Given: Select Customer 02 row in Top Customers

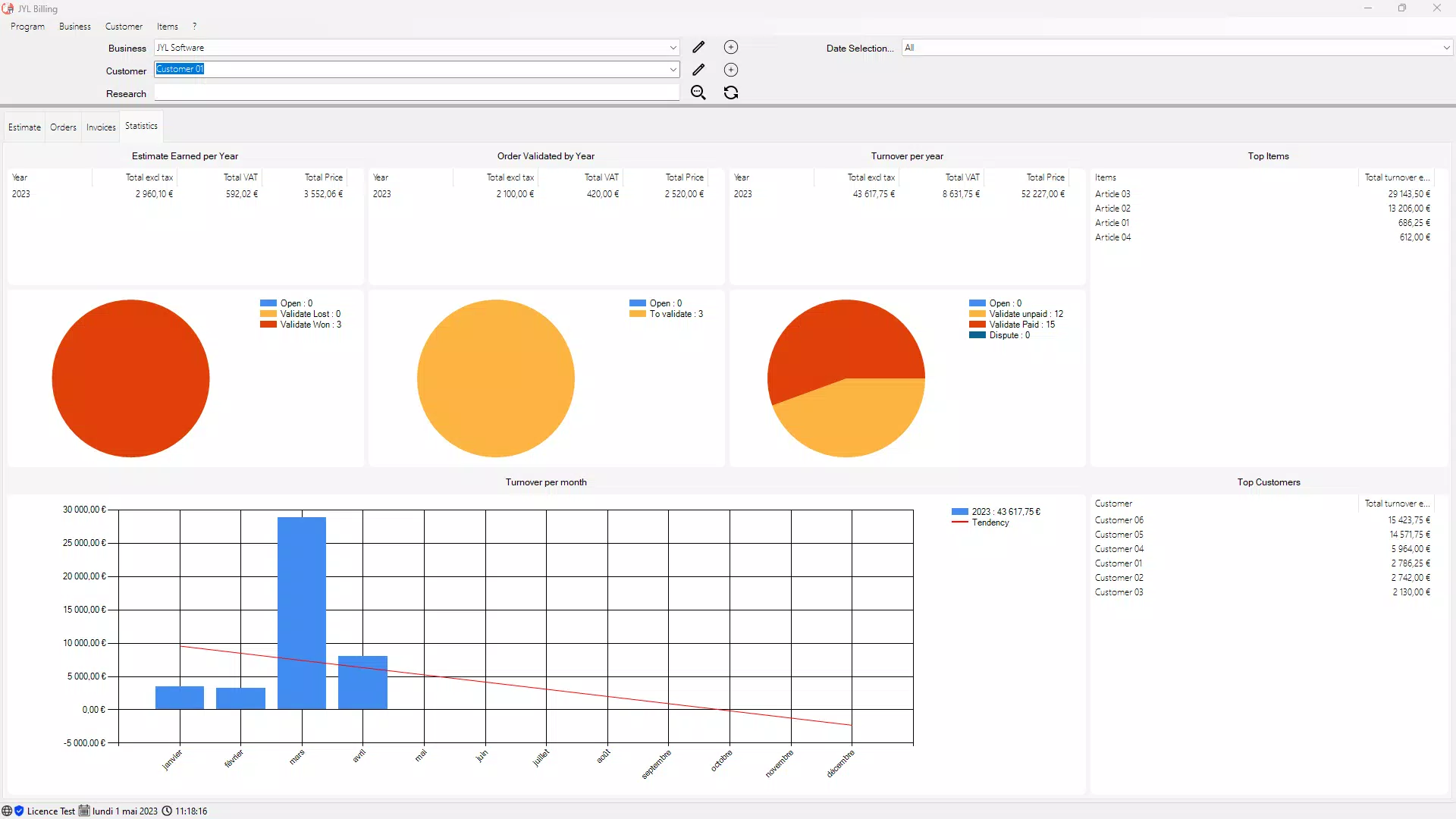Looking at the screenshot, I should point(1263,578).
